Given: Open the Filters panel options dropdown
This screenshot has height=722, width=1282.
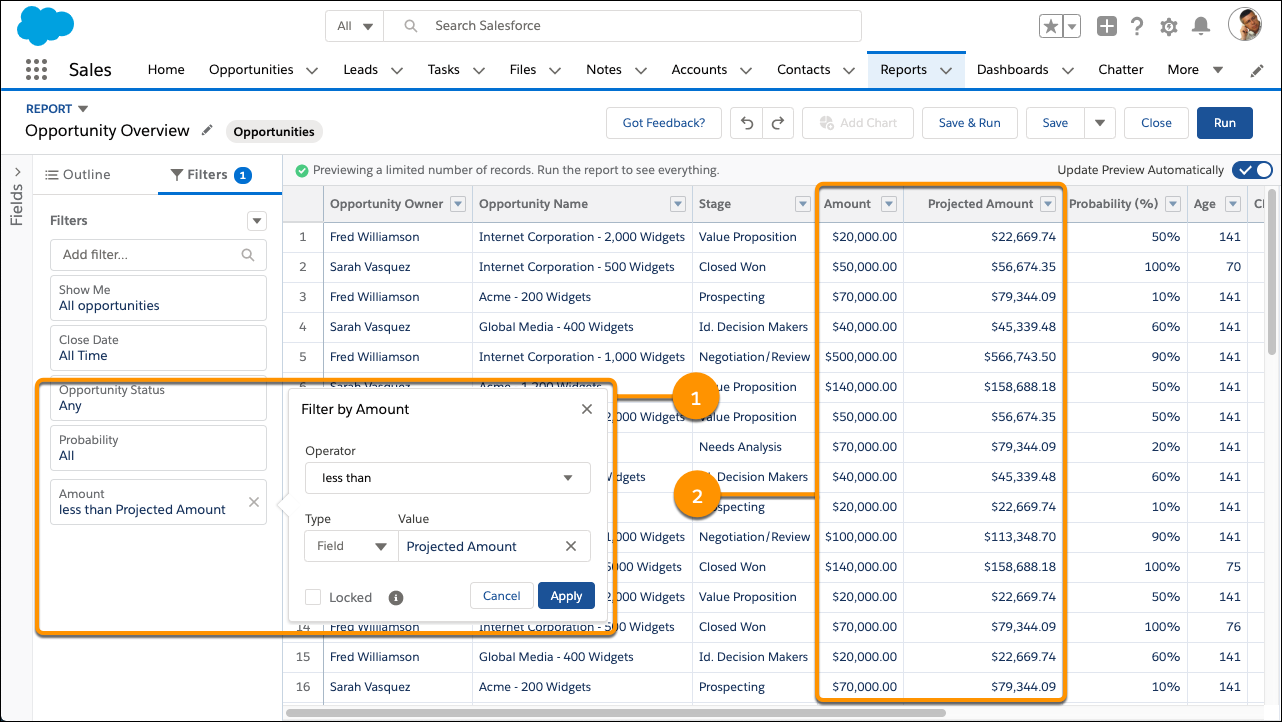Looking at the screenshot, I should pyautogui.click(x=257, y=221).
